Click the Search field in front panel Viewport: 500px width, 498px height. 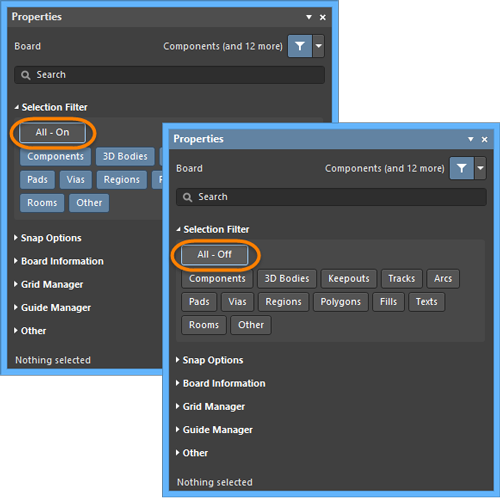(x=331, y=197)
